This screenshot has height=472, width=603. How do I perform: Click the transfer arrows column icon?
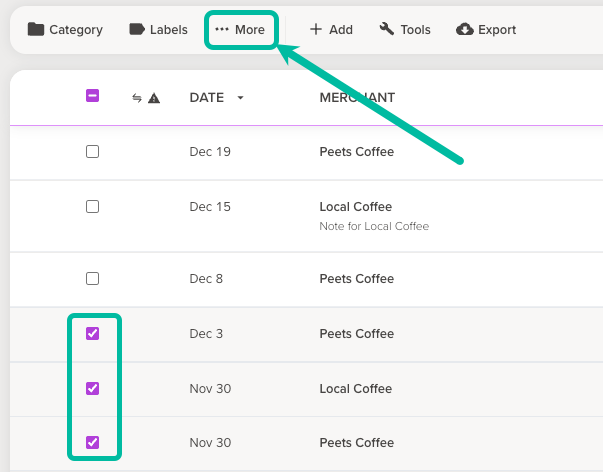click(x=137, y=98)
